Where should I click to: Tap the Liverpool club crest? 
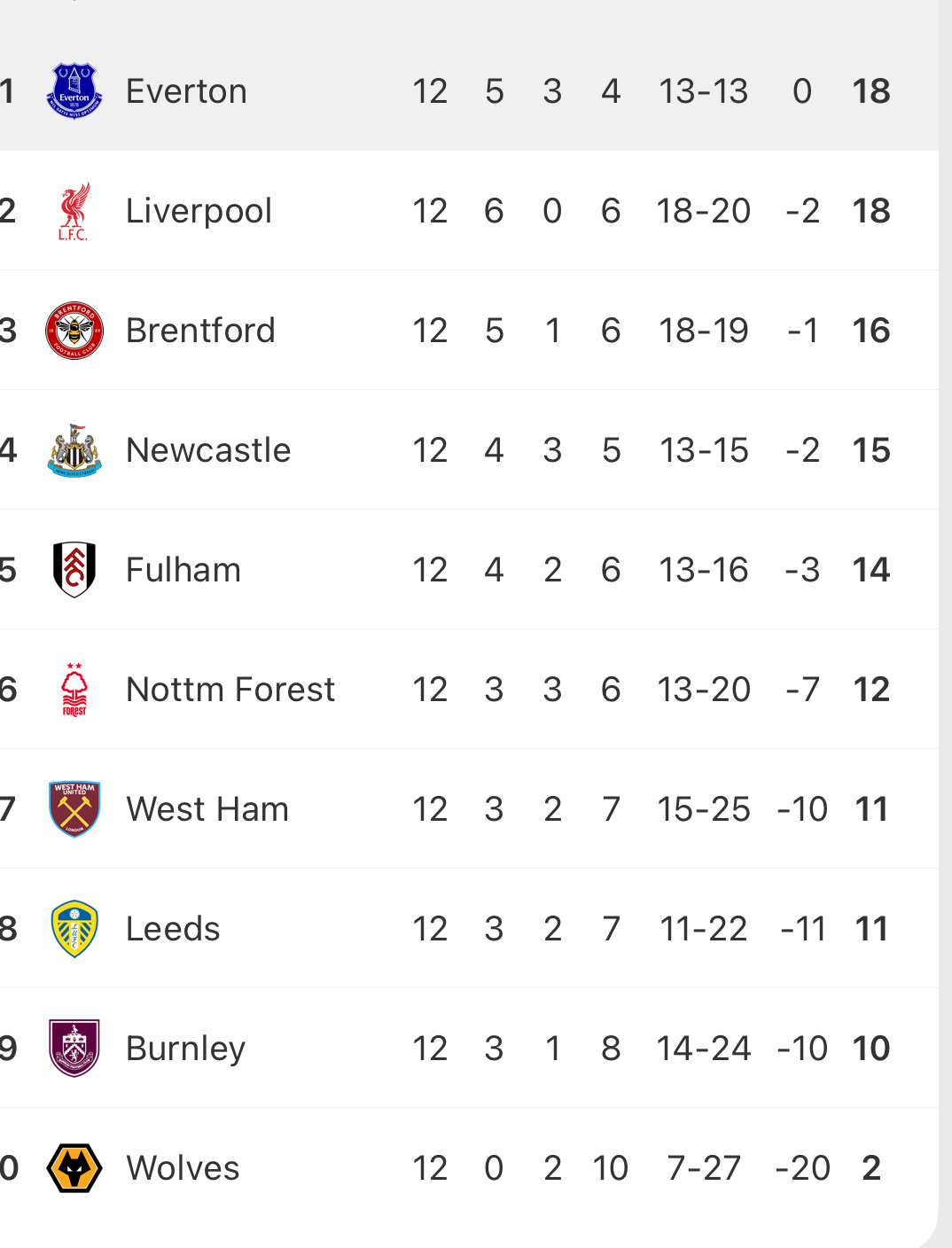pos(74,211)
